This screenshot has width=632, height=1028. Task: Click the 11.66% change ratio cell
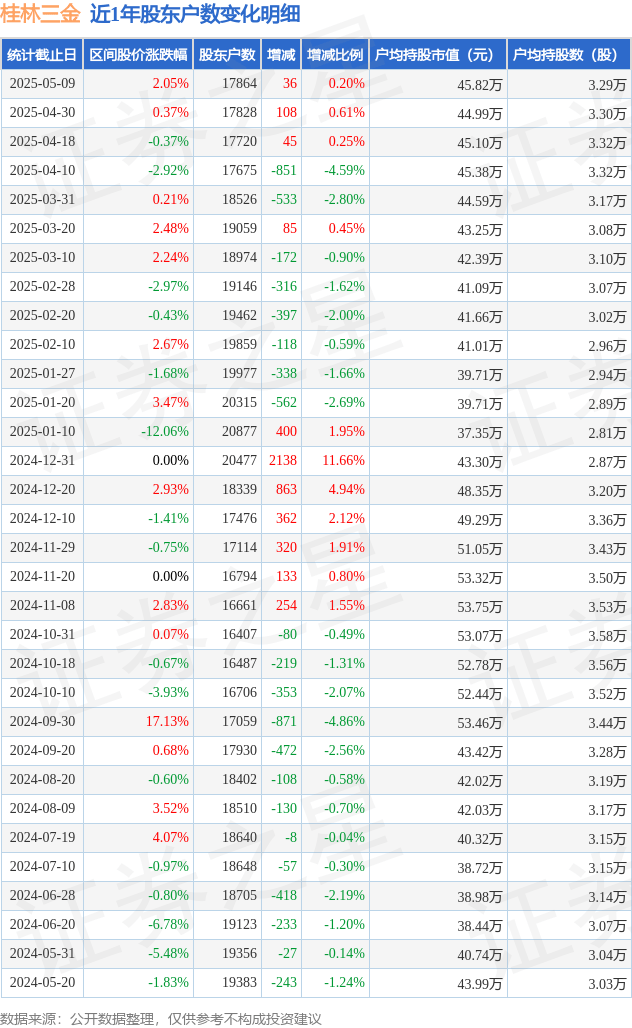343,461
